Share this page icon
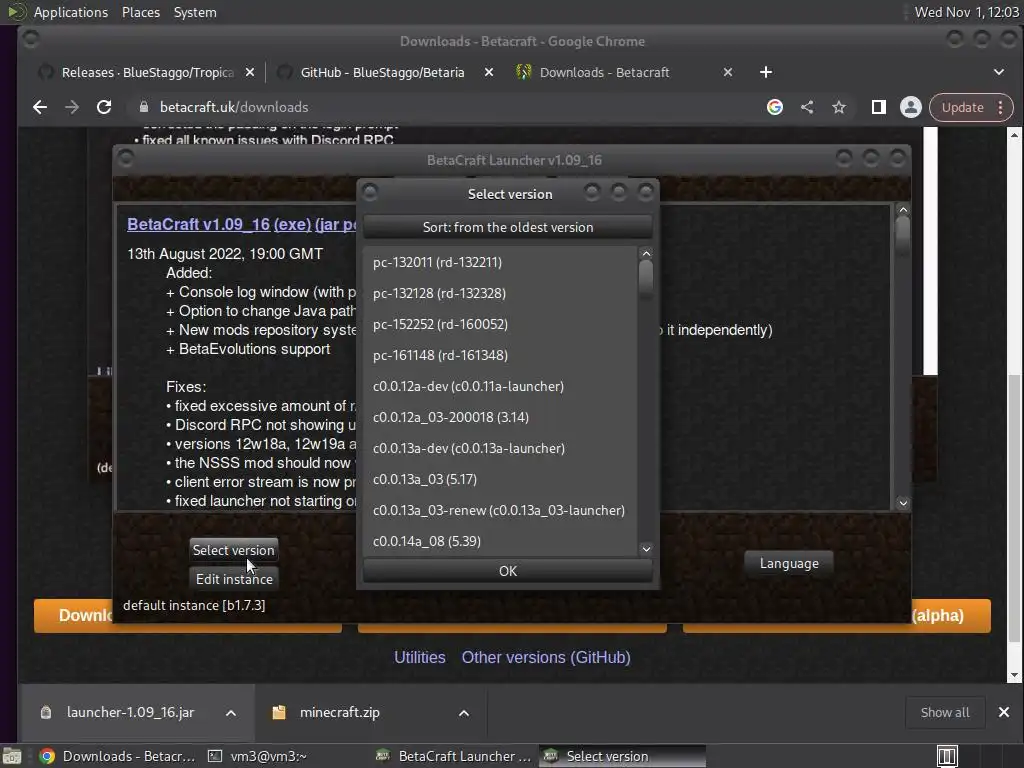1024x768 pixels. [x=807, y=107]
